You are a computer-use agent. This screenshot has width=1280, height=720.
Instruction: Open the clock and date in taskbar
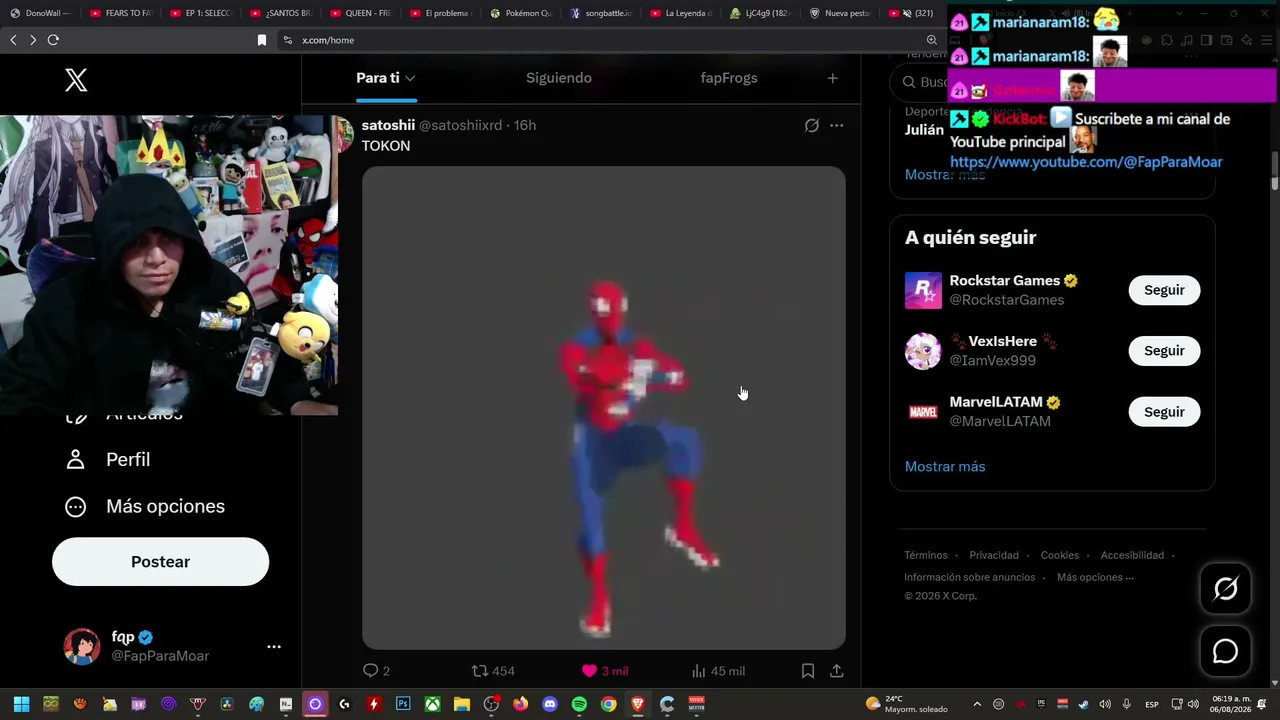pos(1232,704)
